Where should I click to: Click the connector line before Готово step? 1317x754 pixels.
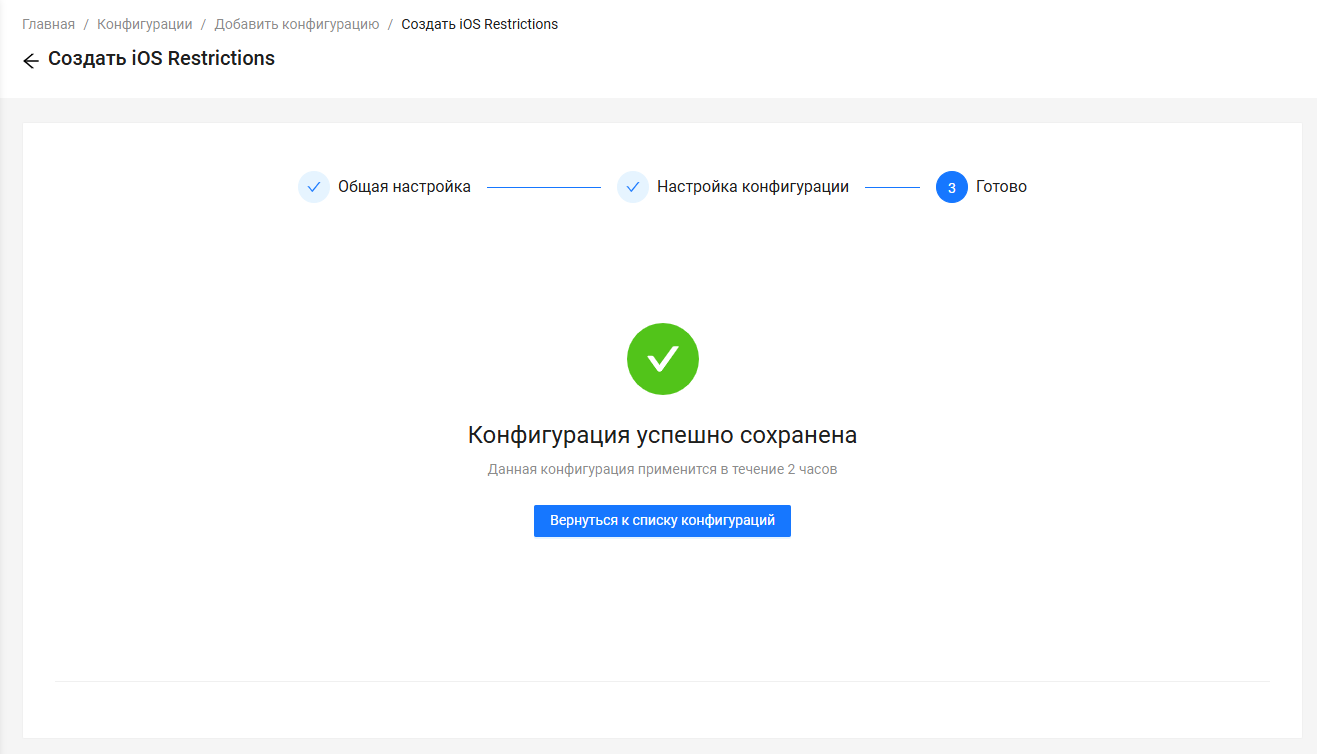pos(892,187)
